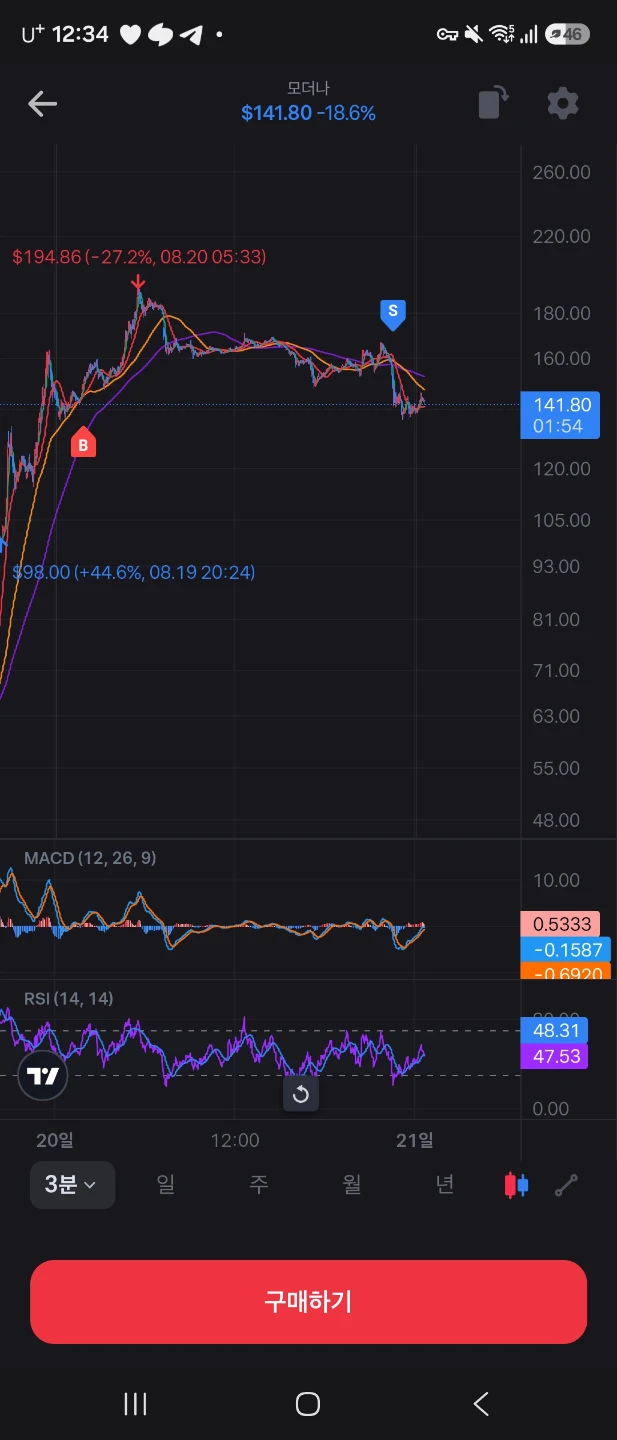Tap the RSI value 48.31
617x1440 pixels.
click(x=554, y=1030)
